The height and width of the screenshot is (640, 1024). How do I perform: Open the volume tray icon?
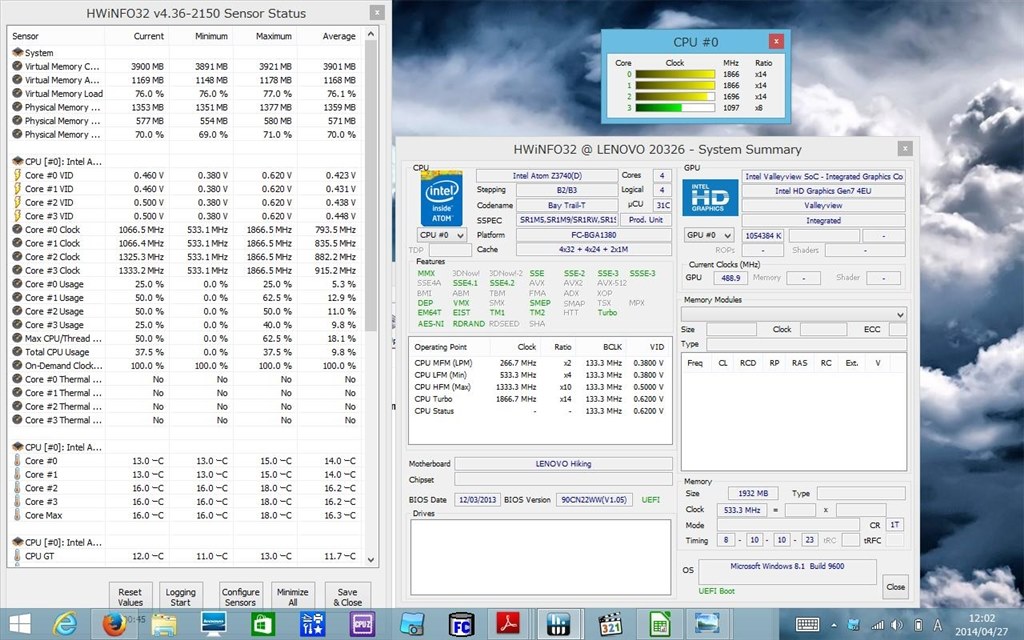point(897,625)
